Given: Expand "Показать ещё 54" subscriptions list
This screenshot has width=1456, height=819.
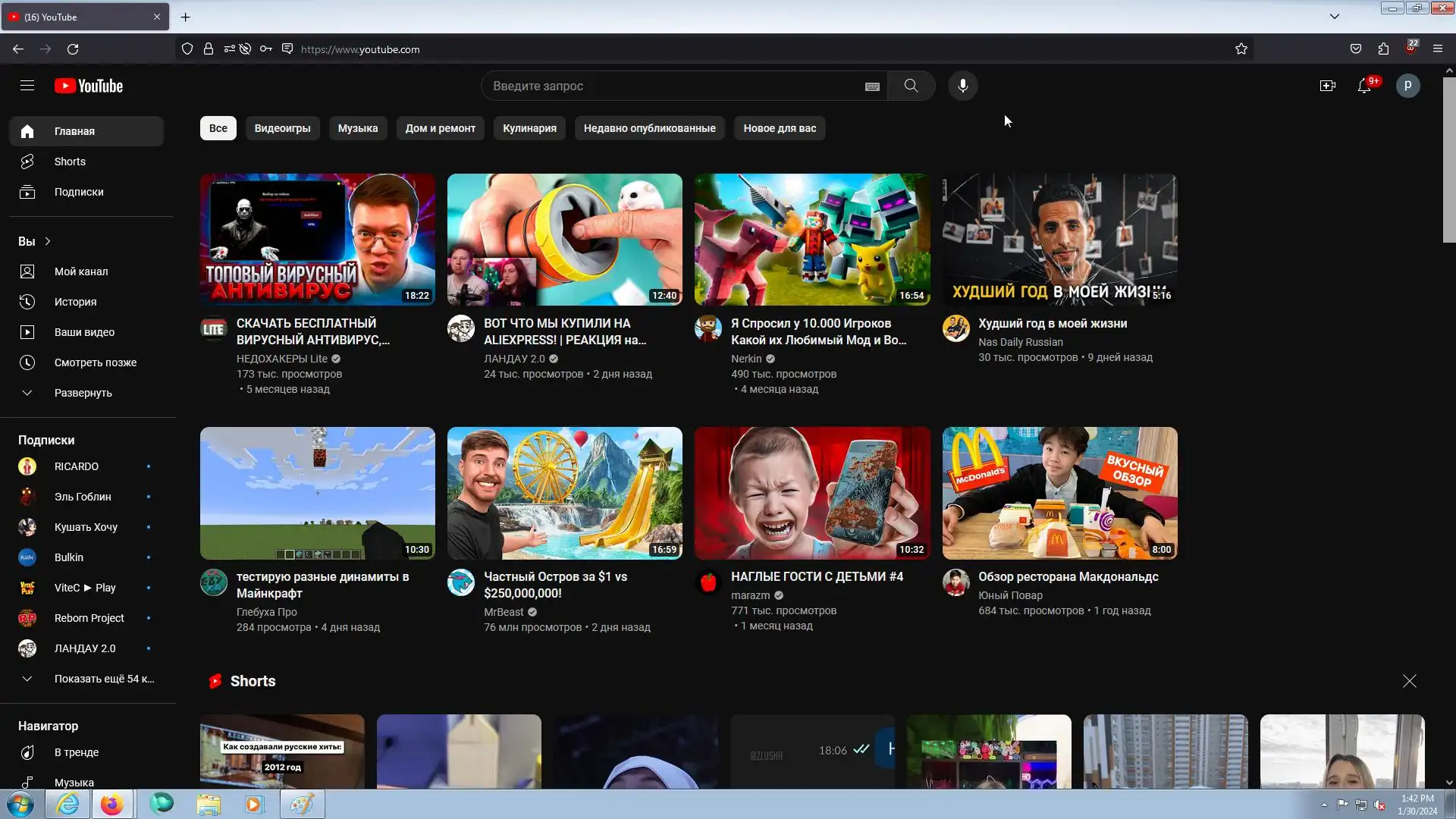Looking at the screenshot, I should (104, 679).
